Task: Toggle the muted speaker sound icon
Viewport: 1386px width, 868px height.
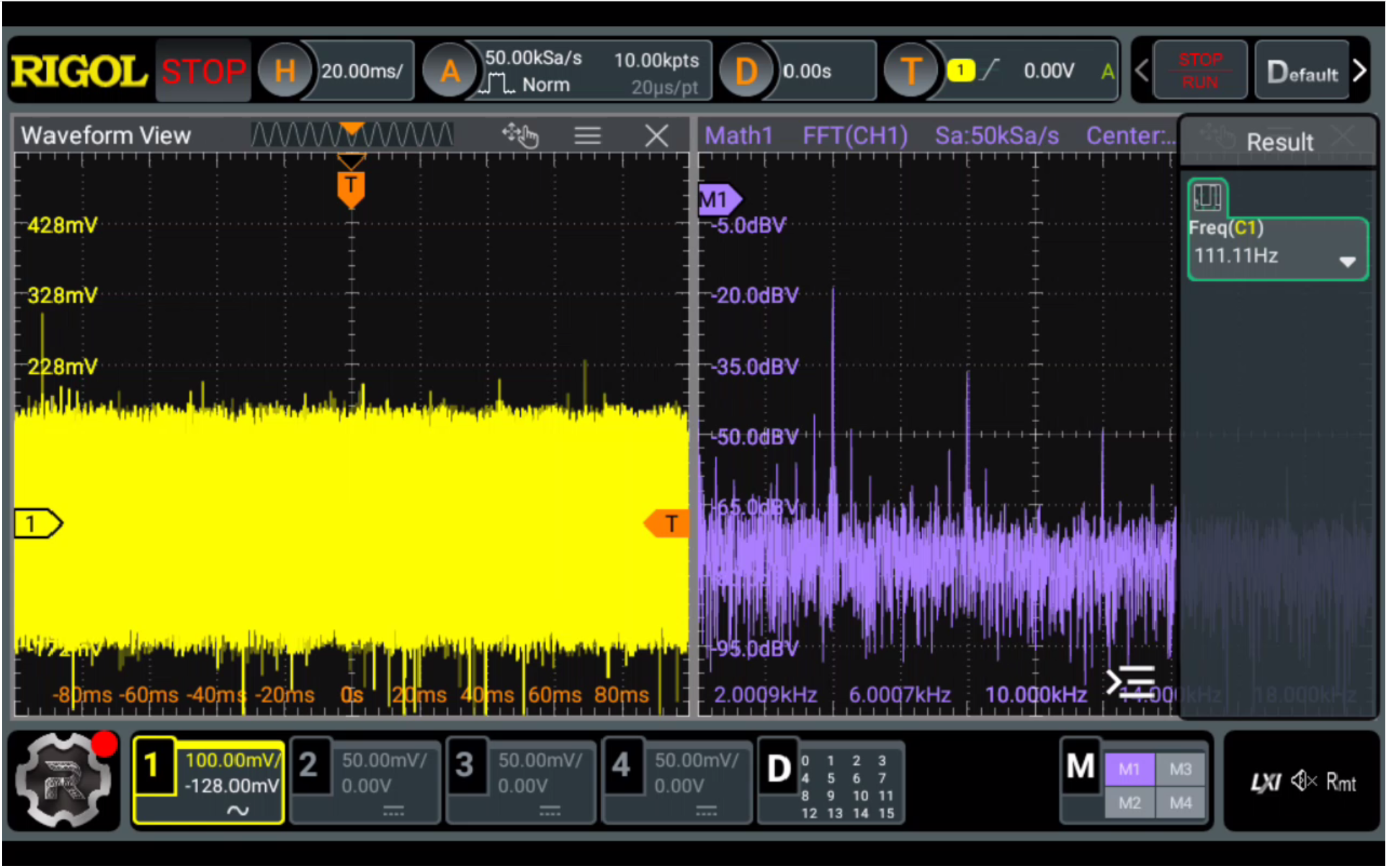Action: coord(1303,781)
